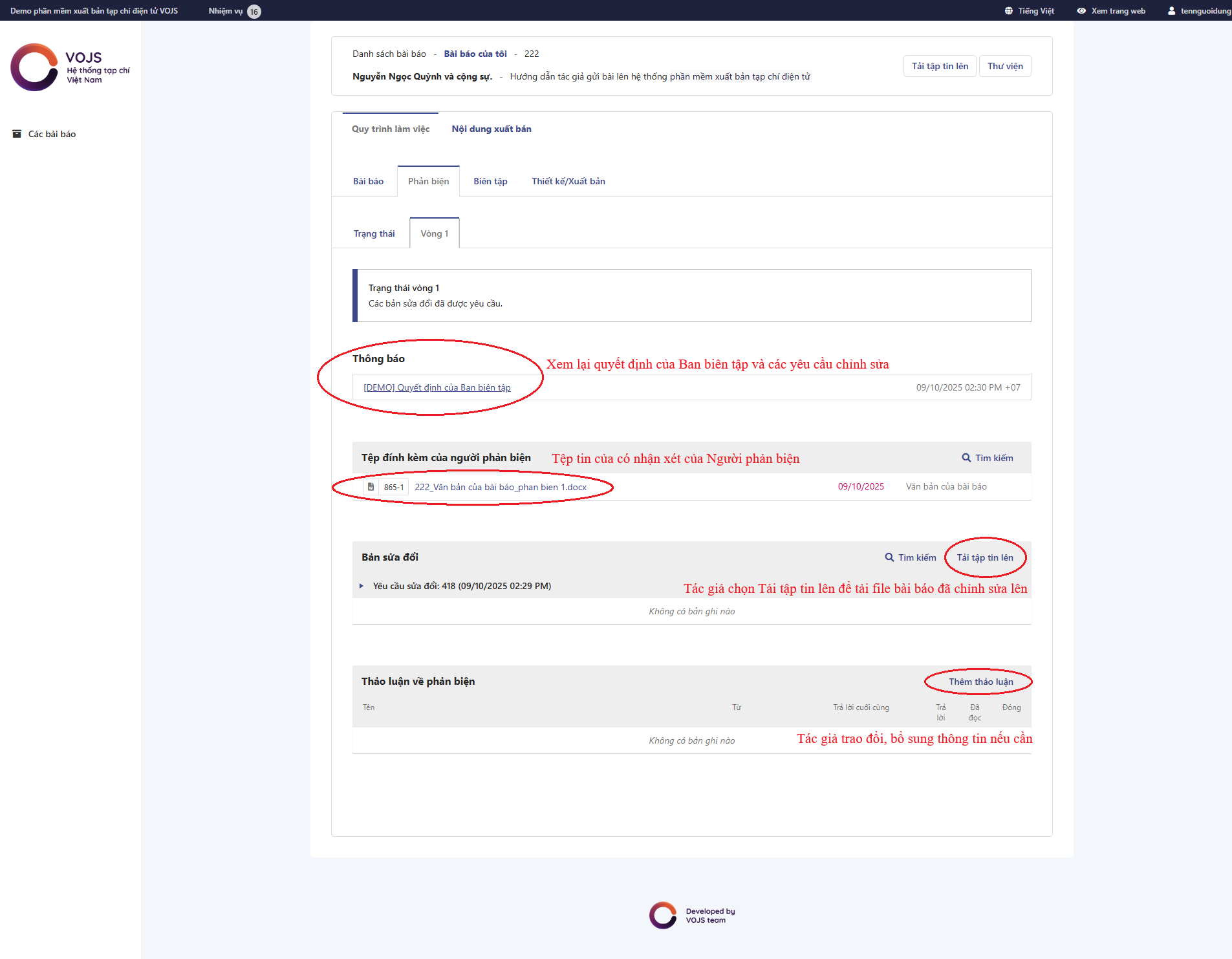The height and width of the screenshot is (959, 1232).
Task: Click the document icon for file 865-1
Action: 371,487
